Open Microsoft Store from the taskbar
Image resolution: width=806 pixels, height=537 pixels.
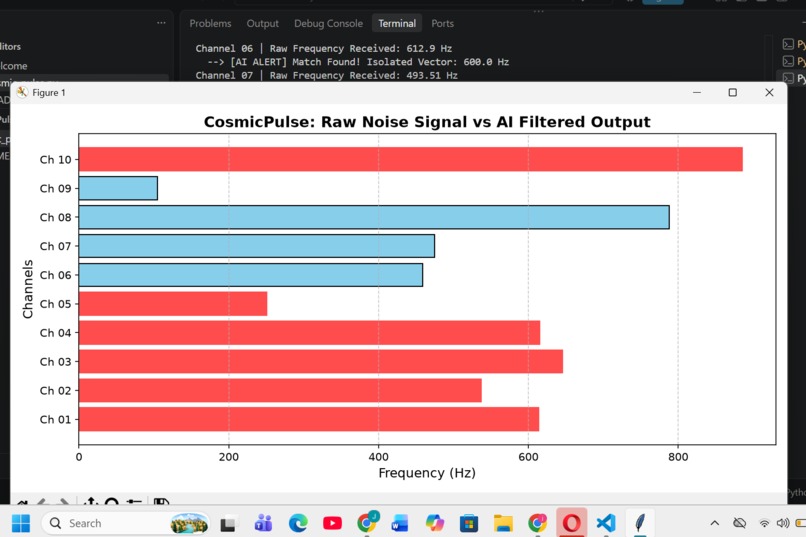click(x=469, y=524)
